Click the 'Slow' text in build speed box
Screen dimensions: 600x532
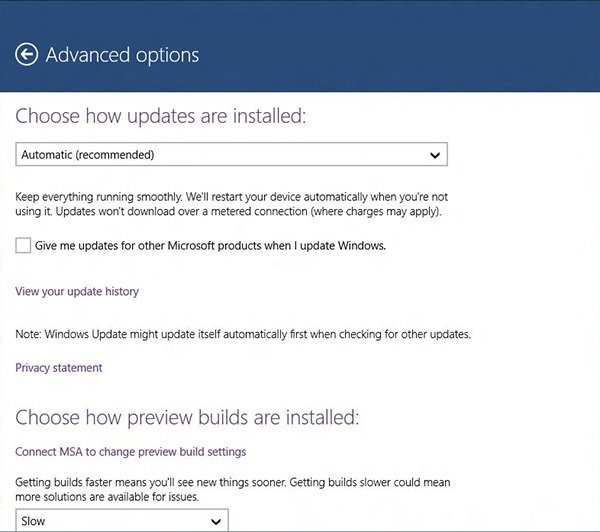click(x=33, y=521)
